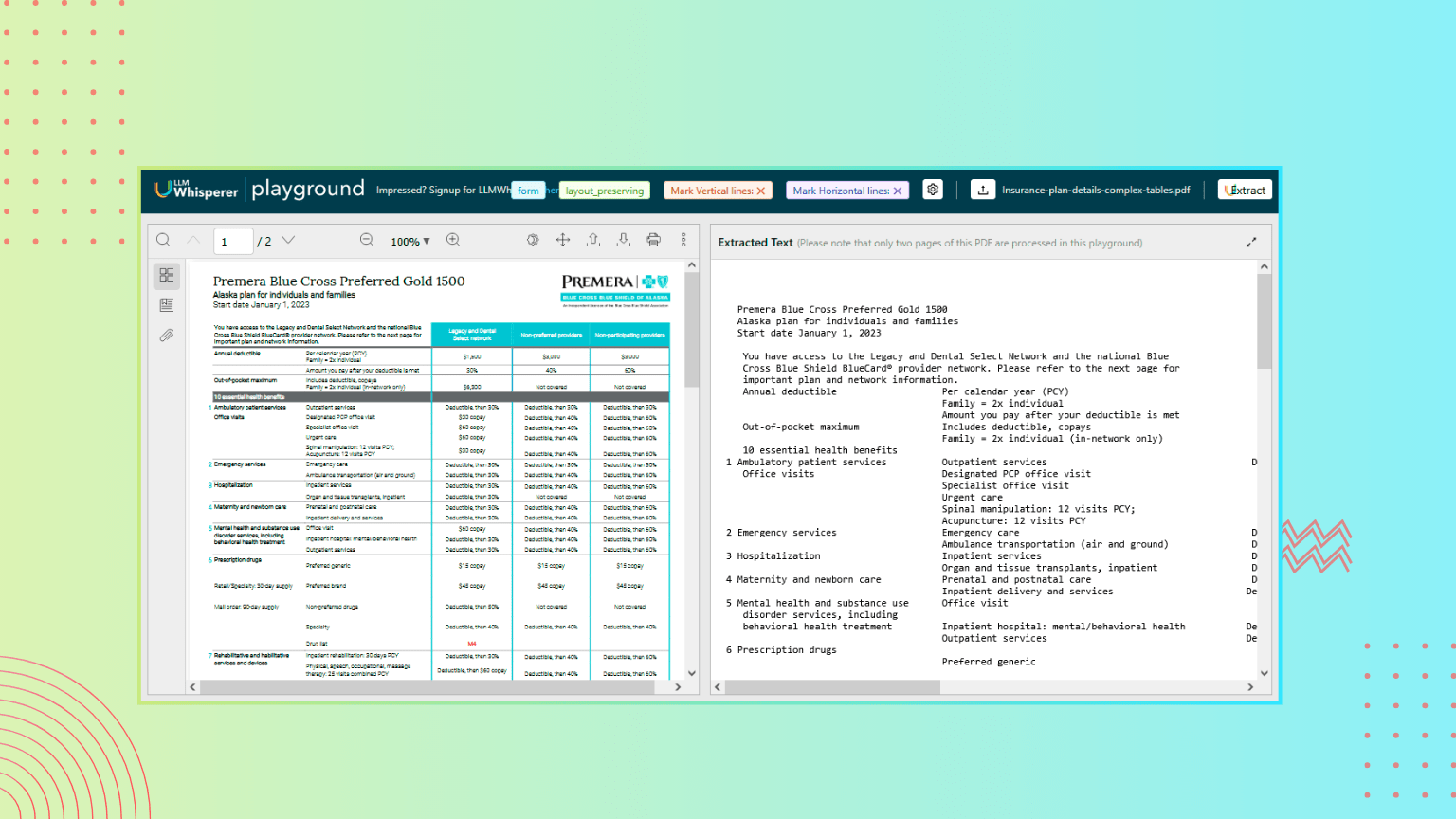The height and width of the screenshot is (819, 1456).
Task: Open the search tool in PDF viewer
Action: coord(163,241)
